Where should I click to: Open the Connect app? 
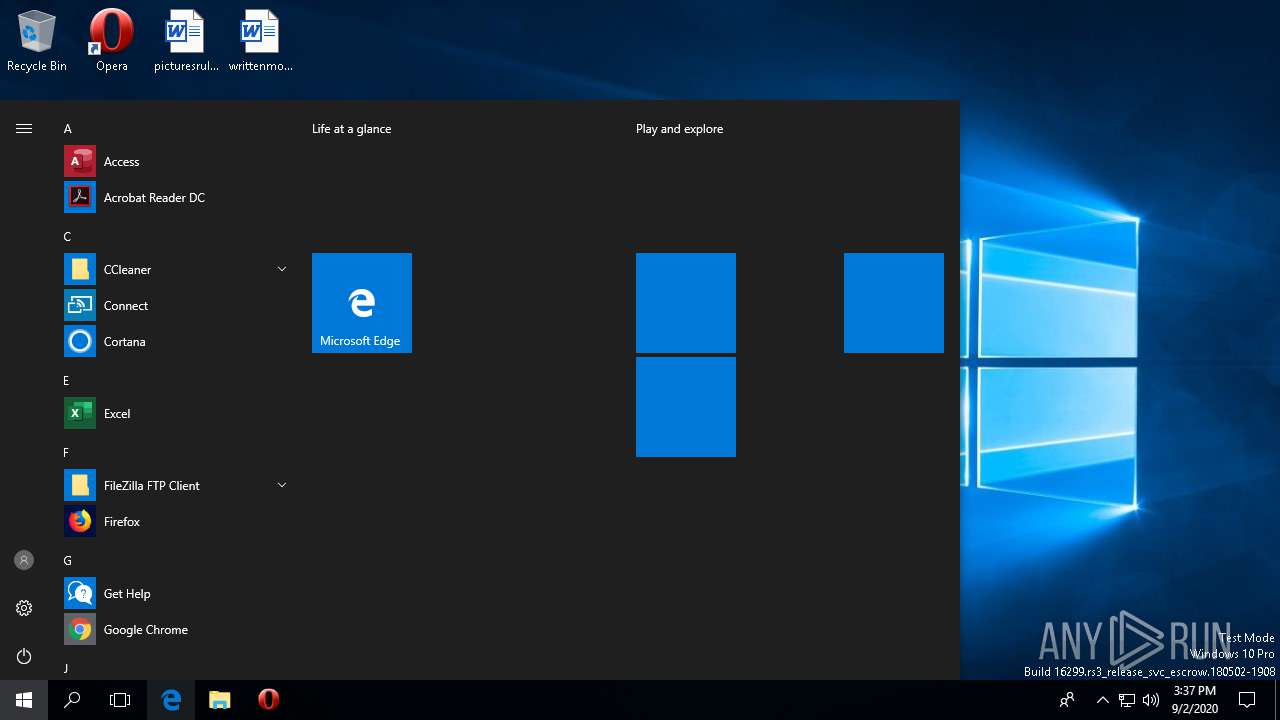tap(176, 306)
